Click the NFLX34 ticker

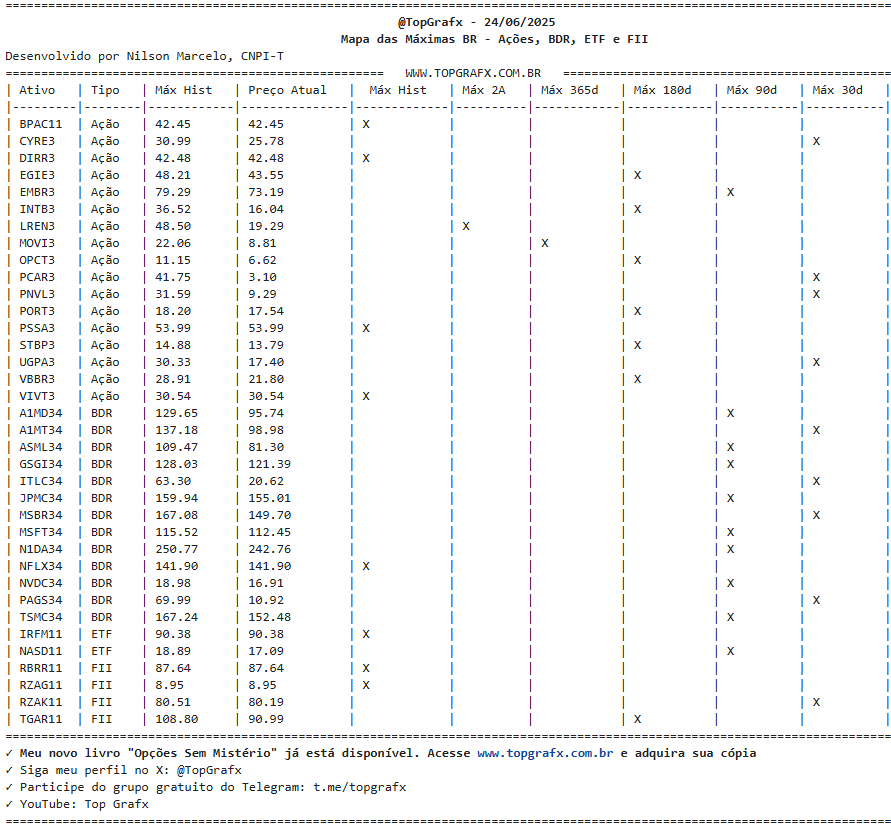[40, 567]
